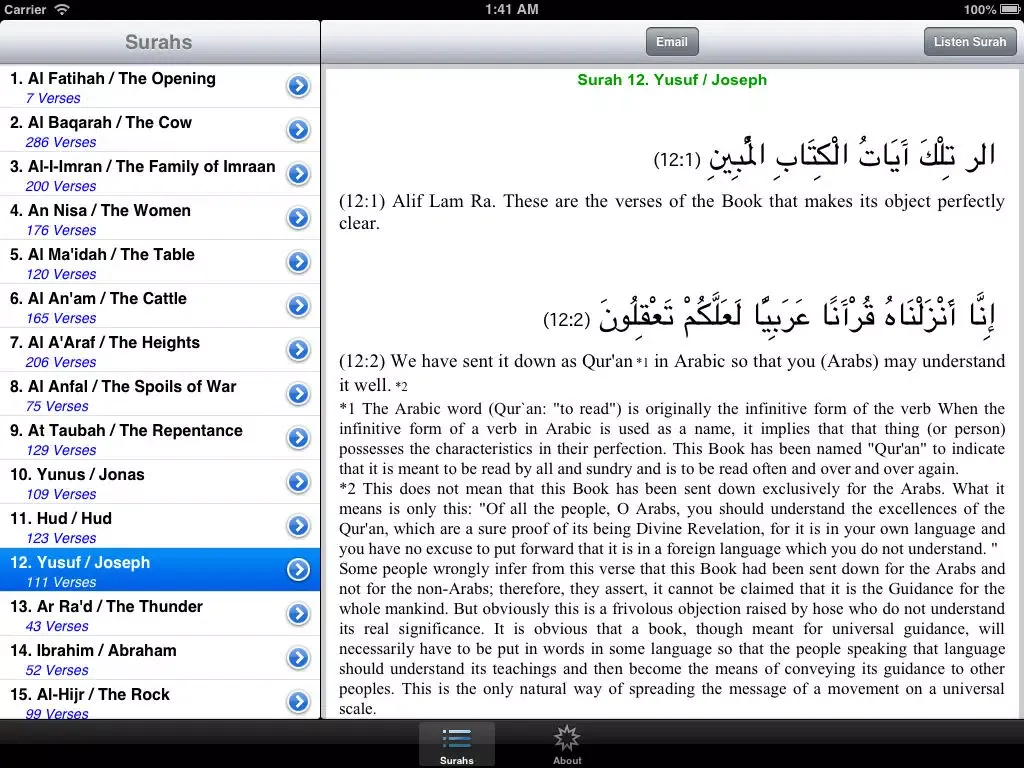Tap arrow on selected Yusuf row
The image size is (1024, 768).
[x=298, y=569]
